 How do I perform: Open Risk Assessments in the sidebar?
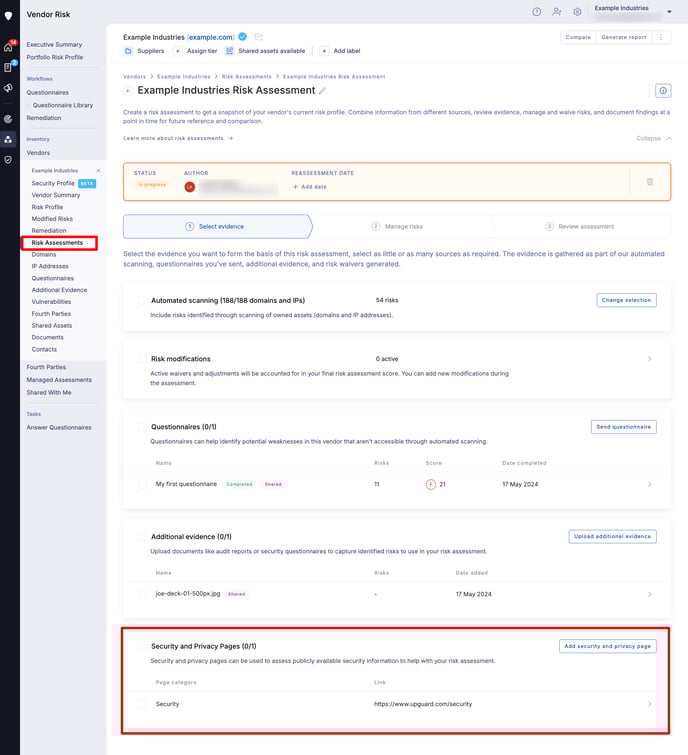pos(57,243)
